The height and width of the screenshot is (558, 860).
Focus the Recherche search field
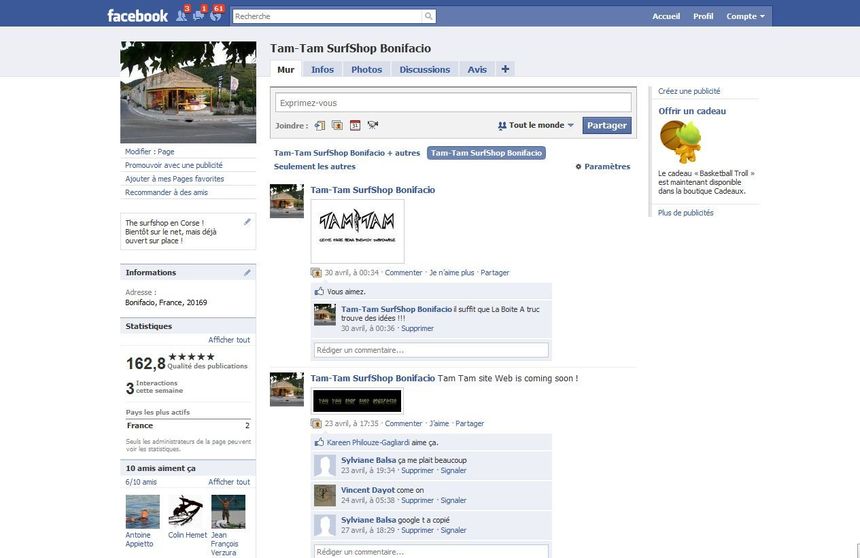328,16
